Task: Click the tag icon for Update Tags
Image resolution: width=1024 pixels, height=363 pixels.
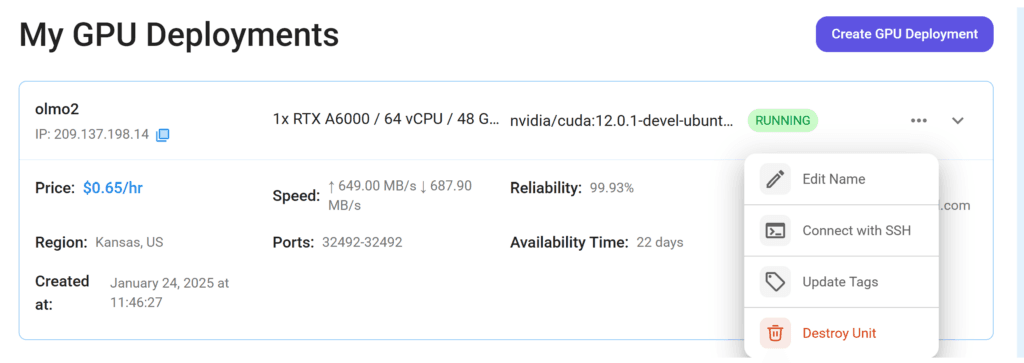Action: coord(775,282)
